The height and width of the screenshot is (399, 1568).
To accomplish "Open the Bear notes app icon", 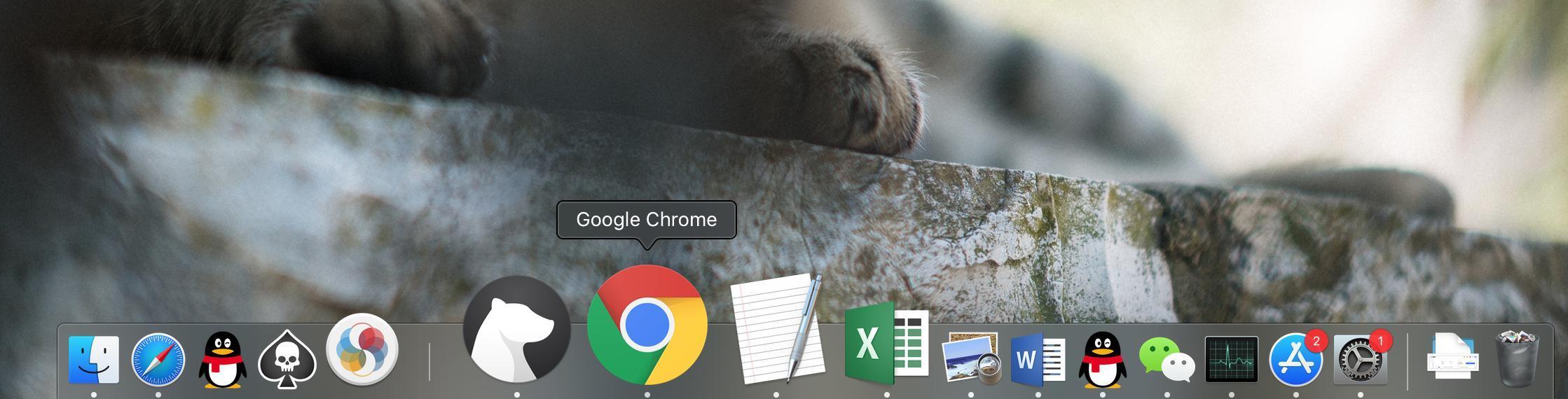I will click(517, 329).
